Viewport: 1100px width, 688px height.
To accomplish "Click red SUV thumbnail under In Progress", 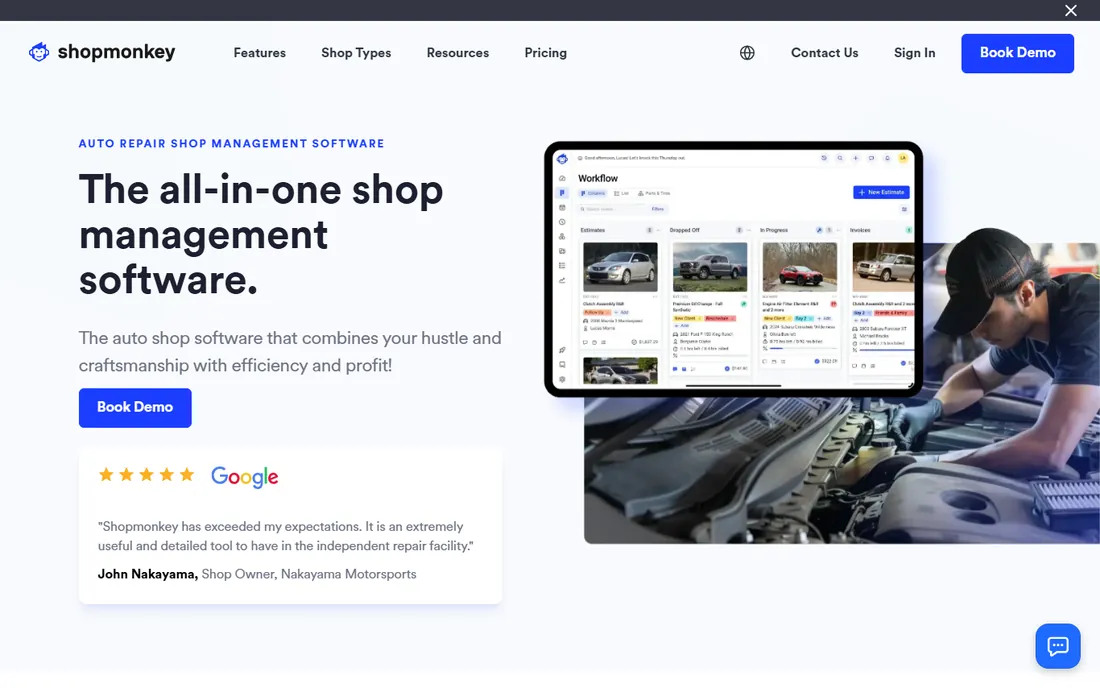I will point(800,267).
